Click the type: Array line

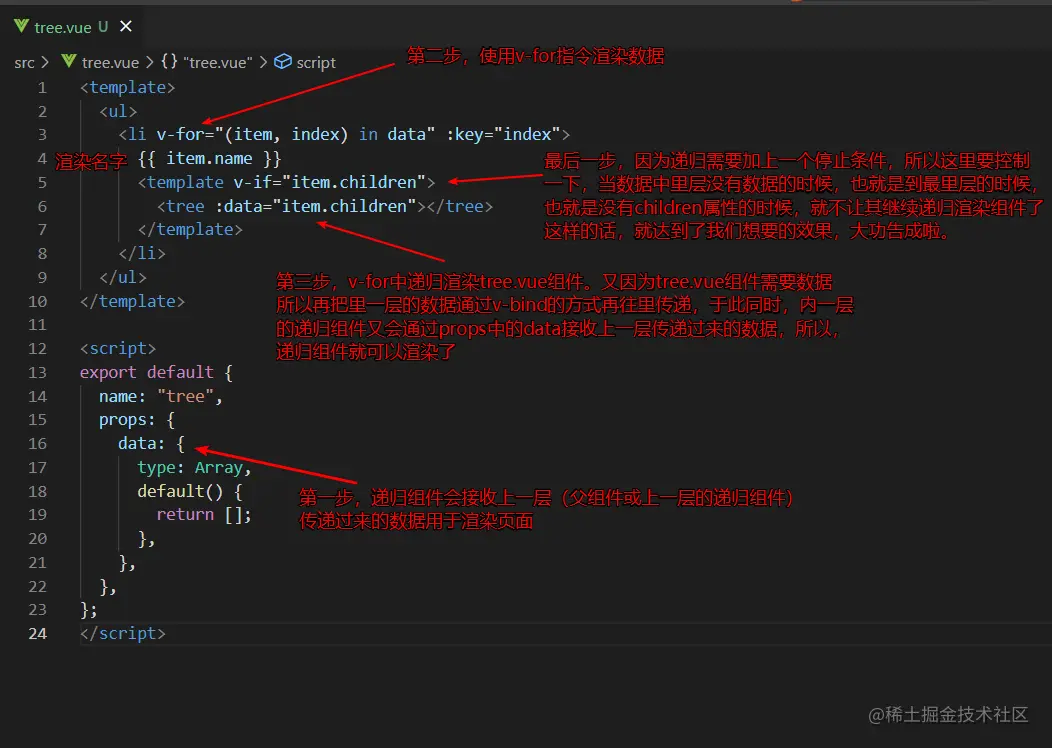tap(195, 468)
